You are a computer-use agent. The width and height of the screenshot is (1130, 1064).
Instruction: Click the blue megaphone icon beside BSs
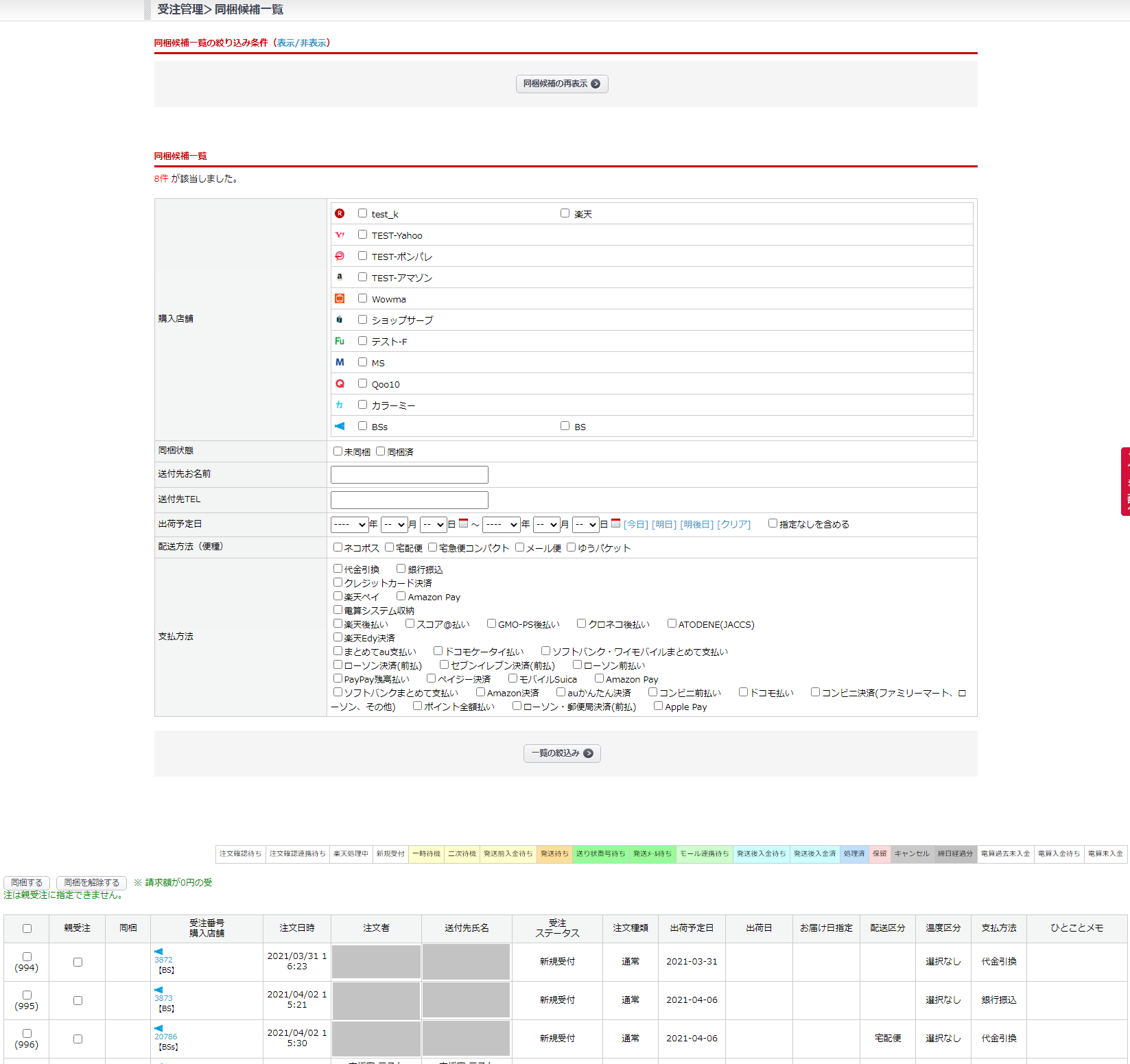tap(340, 426)
